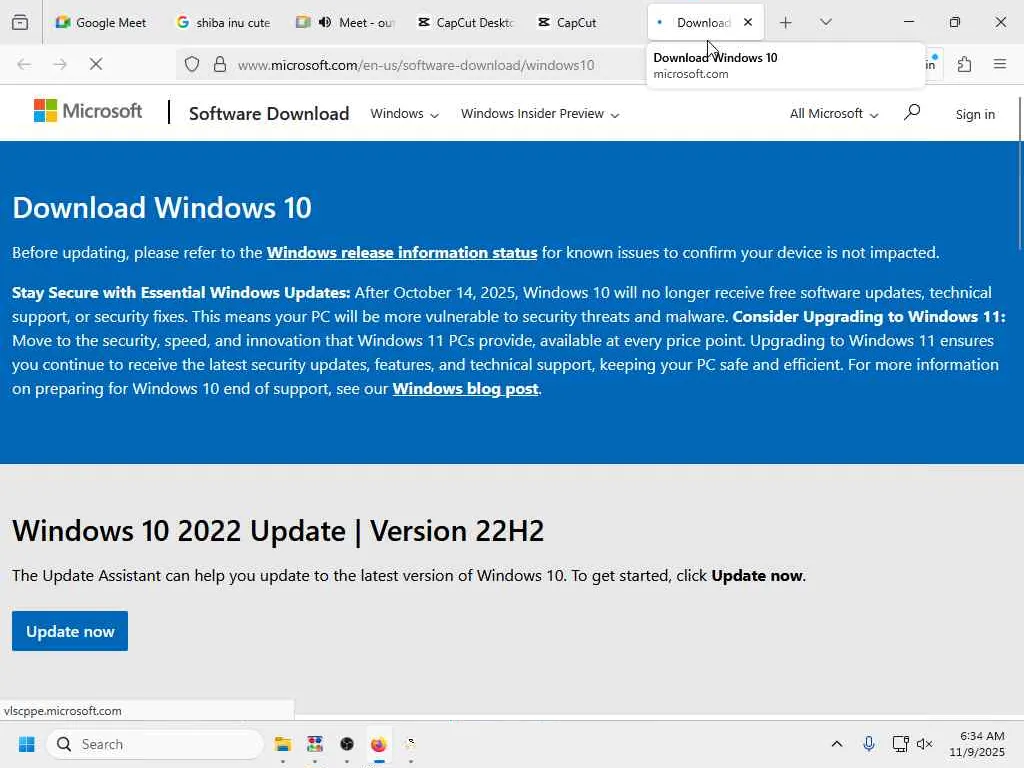Click the microphone tray icon
Viewport: 1024px width, 768px height.
click(869, 744)
